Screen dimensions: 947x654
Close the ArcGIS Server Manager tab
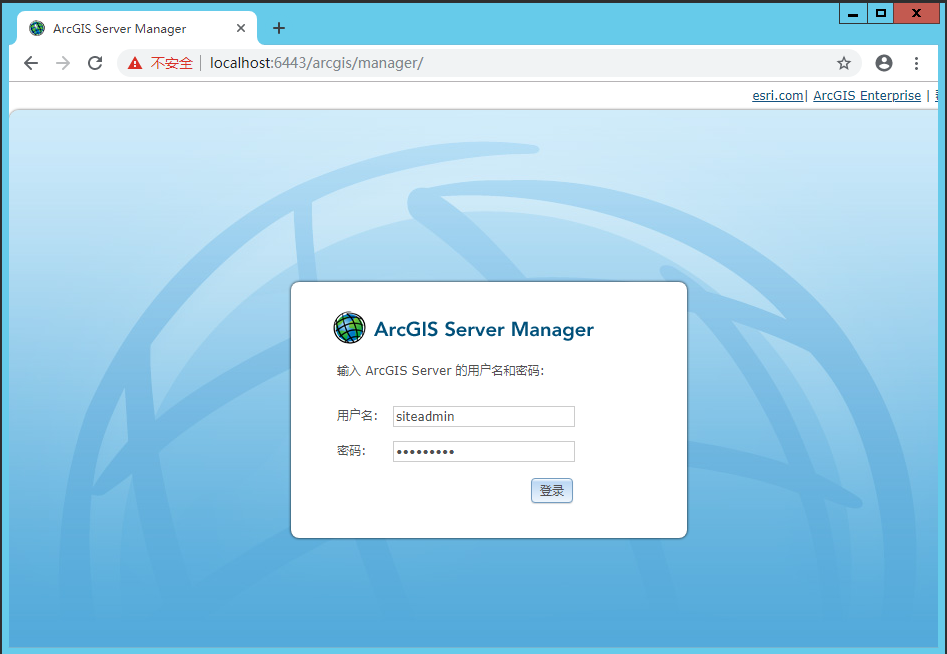240,28
